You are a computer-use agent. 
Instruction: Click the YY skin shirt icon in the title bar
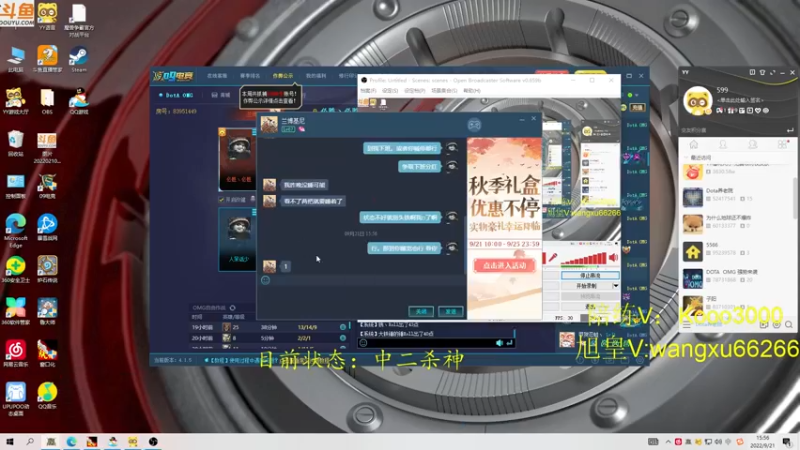pos(762,72)
